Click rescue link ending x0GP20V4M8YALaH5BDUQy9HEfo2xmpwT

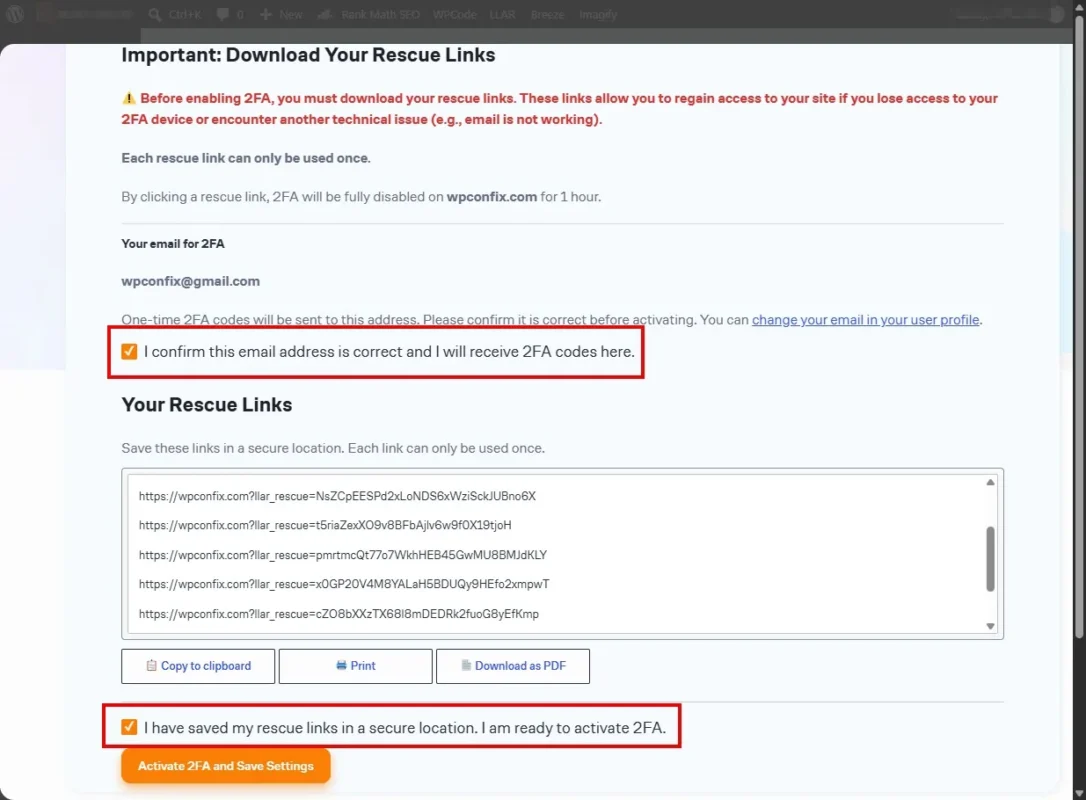coord(344,584)
